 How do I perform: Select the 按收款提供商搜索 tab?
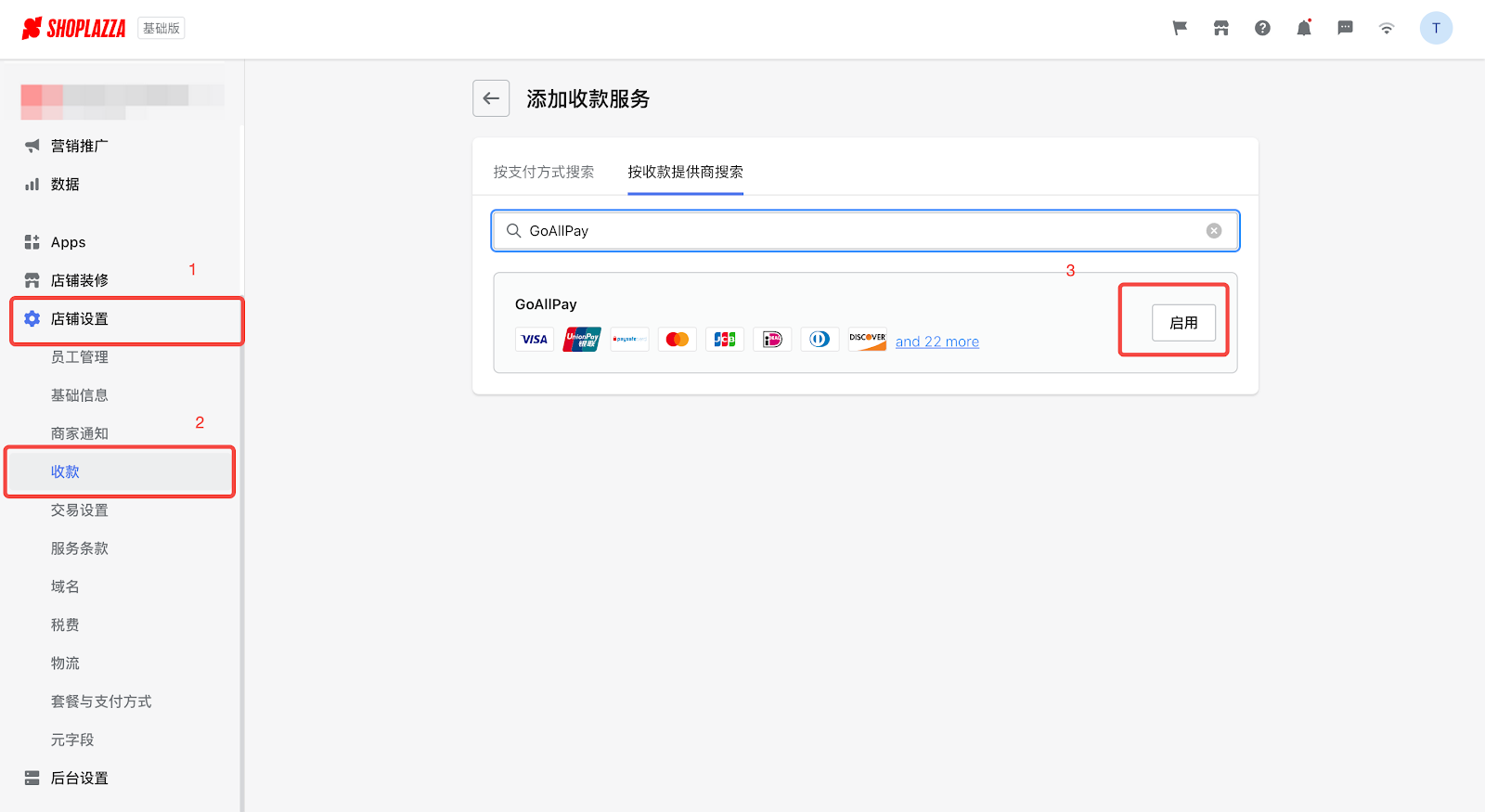685,172
